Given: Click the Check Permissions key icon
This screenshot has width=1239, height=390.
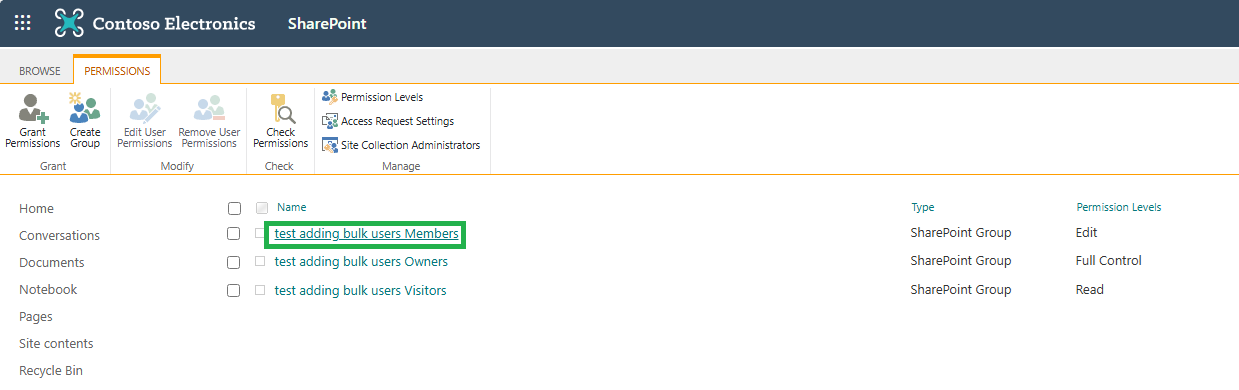Looking at the screenshot, I should (281, 108).
